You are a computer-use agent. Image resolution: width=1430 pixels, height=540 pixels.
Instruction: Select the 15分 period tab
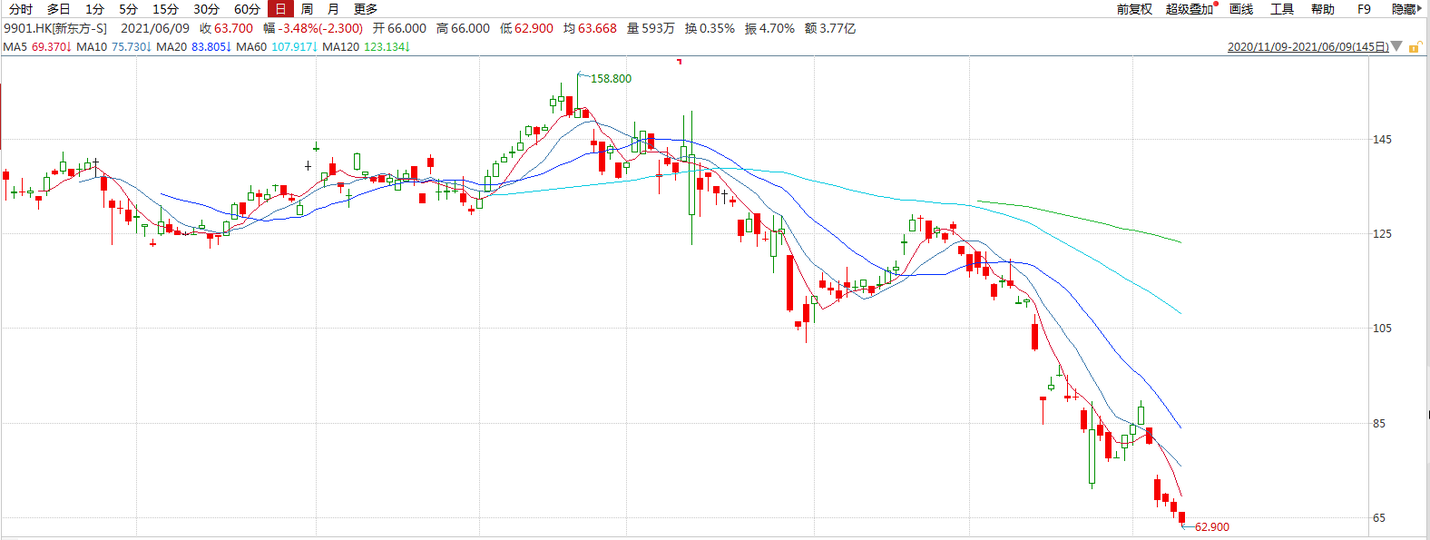pos(165,9)
